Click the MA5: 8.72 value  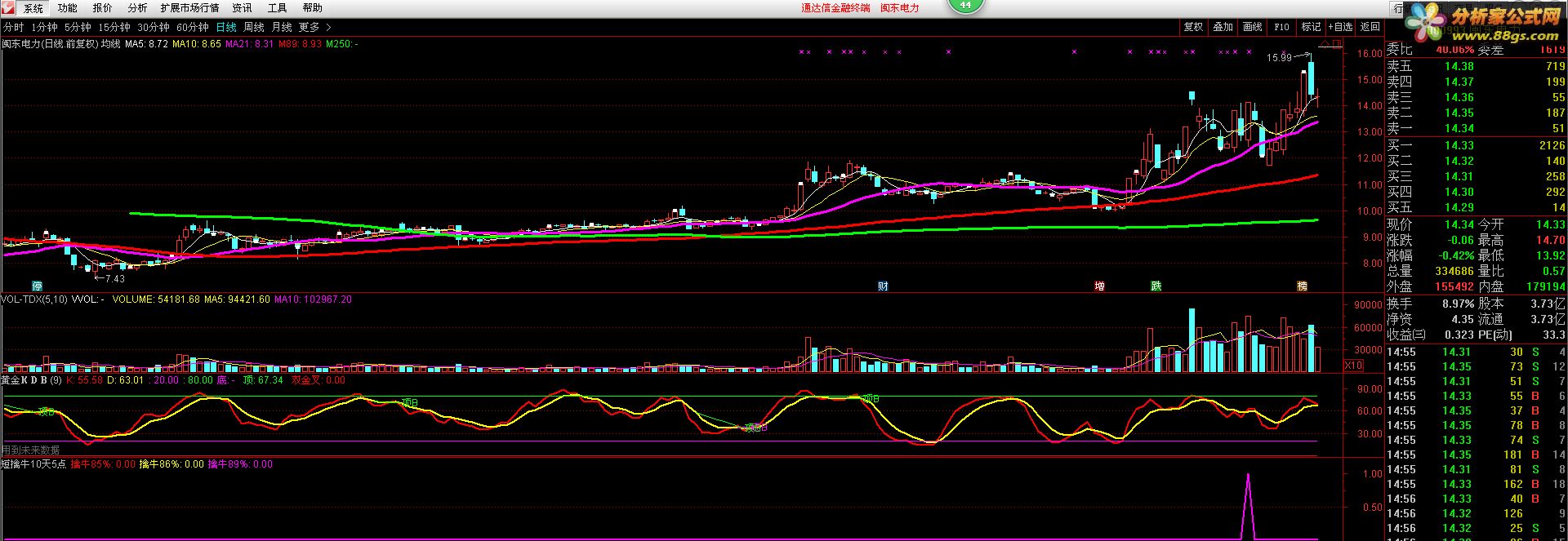pyautogui.click(x=146, y=44)
